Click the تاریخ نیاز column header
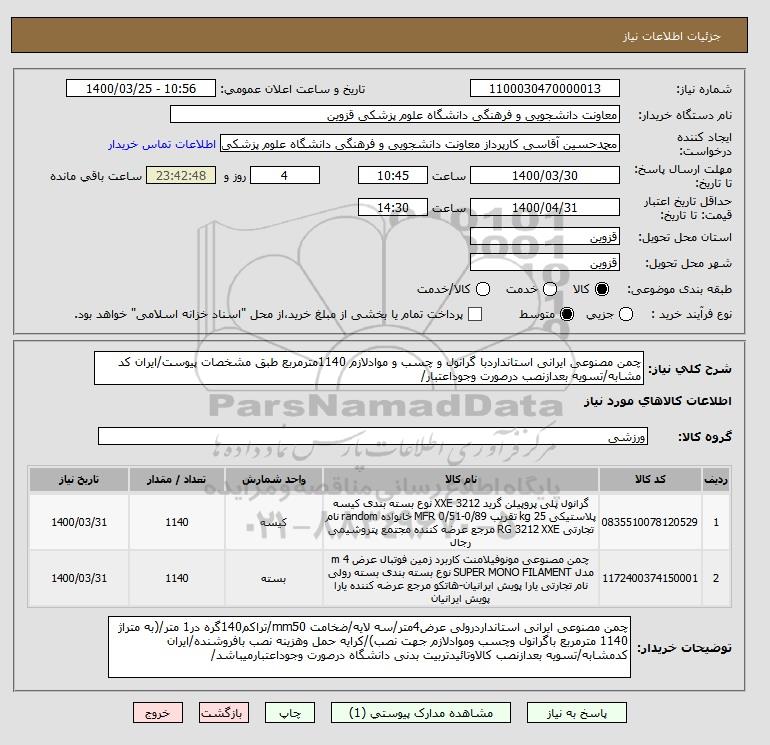This screenshot has height=745, width=770. (79, 479)
